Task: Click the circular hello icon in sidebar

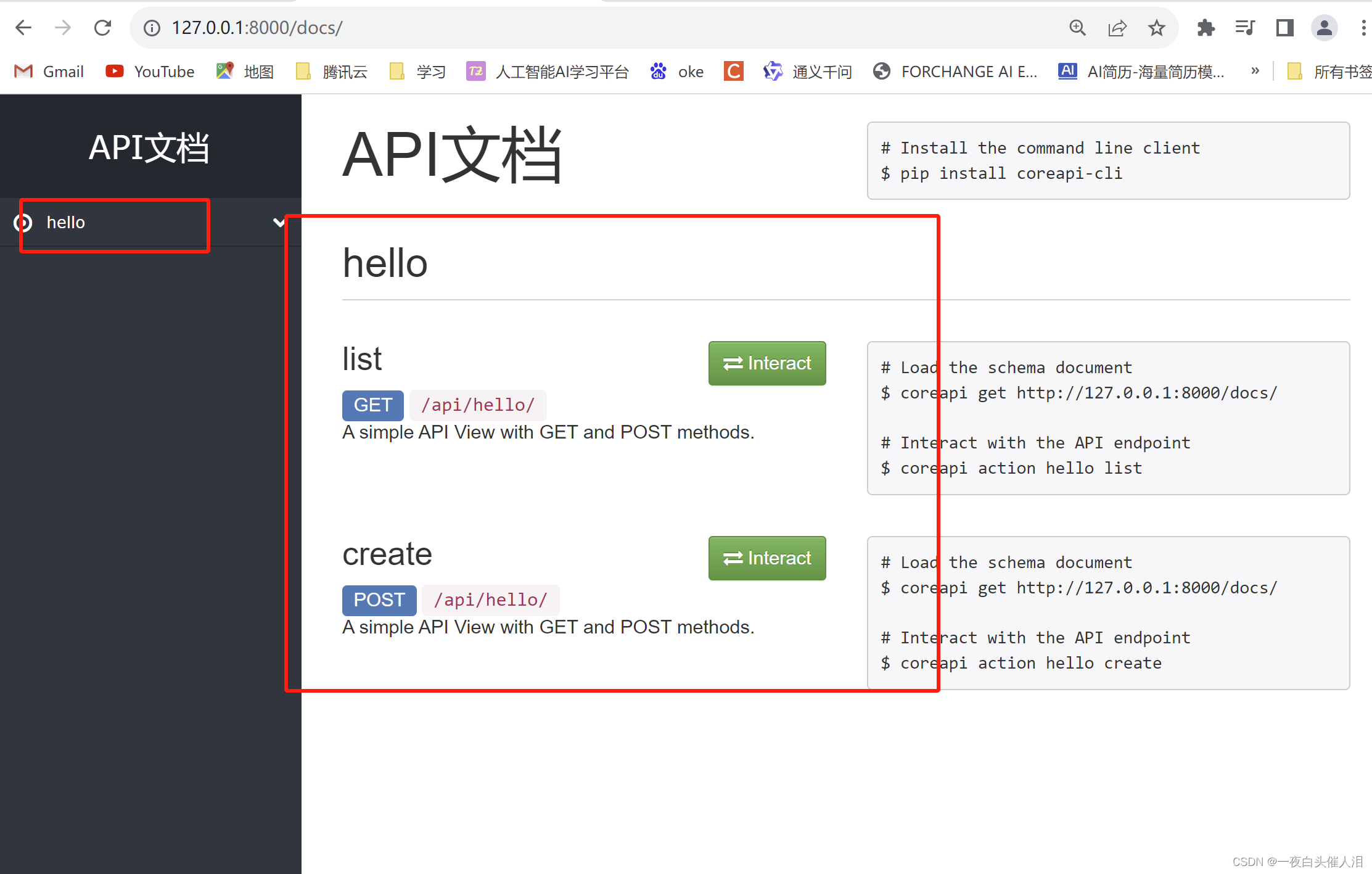Action: click(17, 222)
